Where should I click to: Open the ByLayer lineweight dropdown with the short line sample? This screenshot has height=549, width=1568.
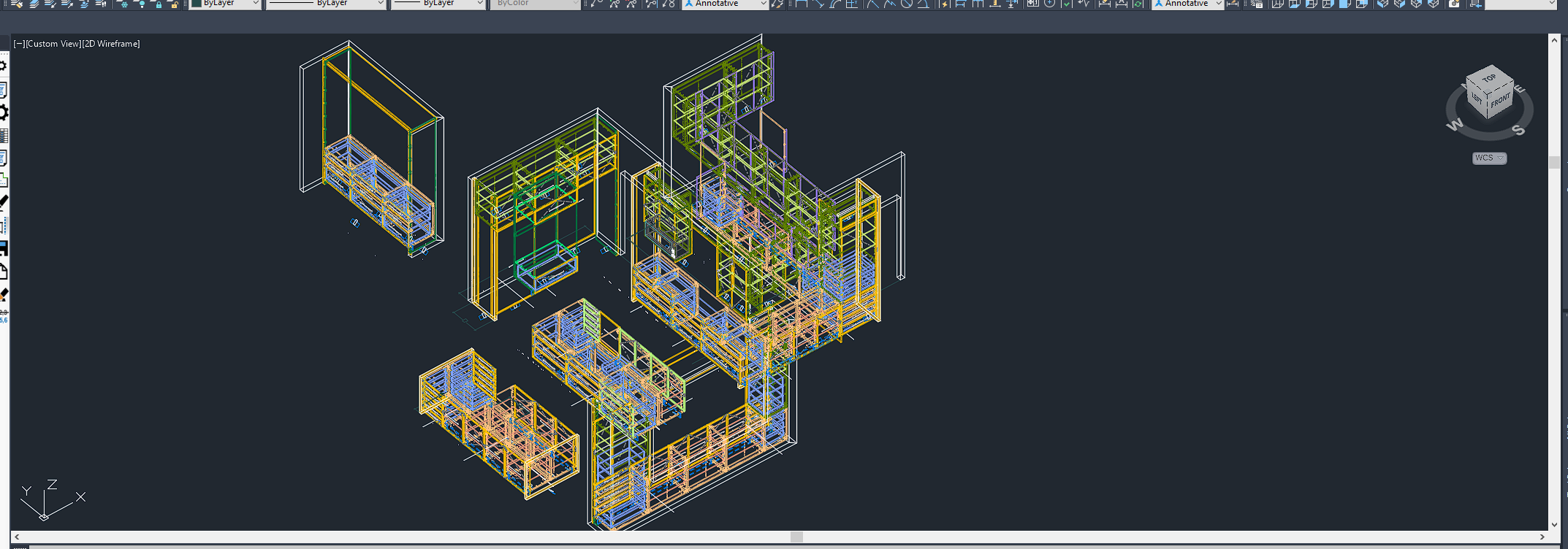(x=438, y=4)
